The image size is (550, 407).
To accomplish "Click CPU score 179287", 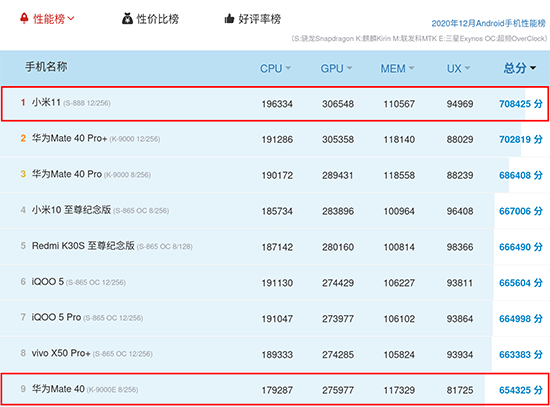I will (277, 390).
